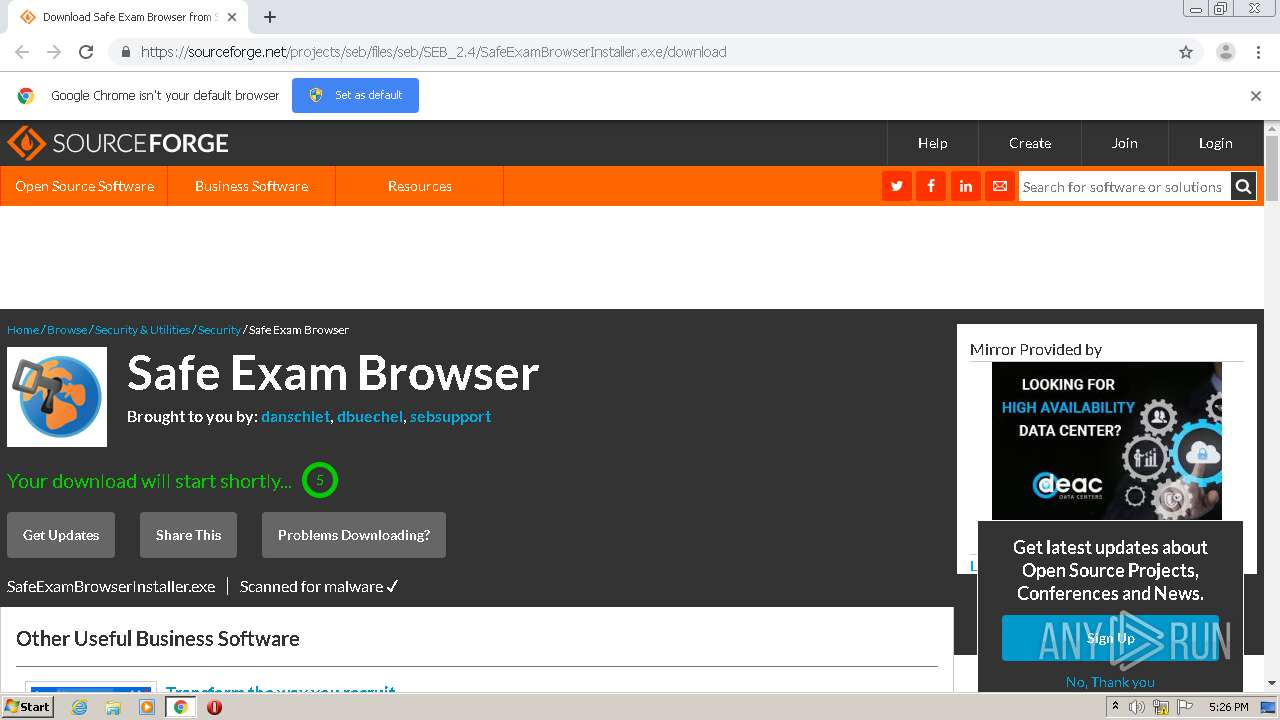Reload the page
The width and height of the screenshot is (1280, 720).
coord(86,52)
